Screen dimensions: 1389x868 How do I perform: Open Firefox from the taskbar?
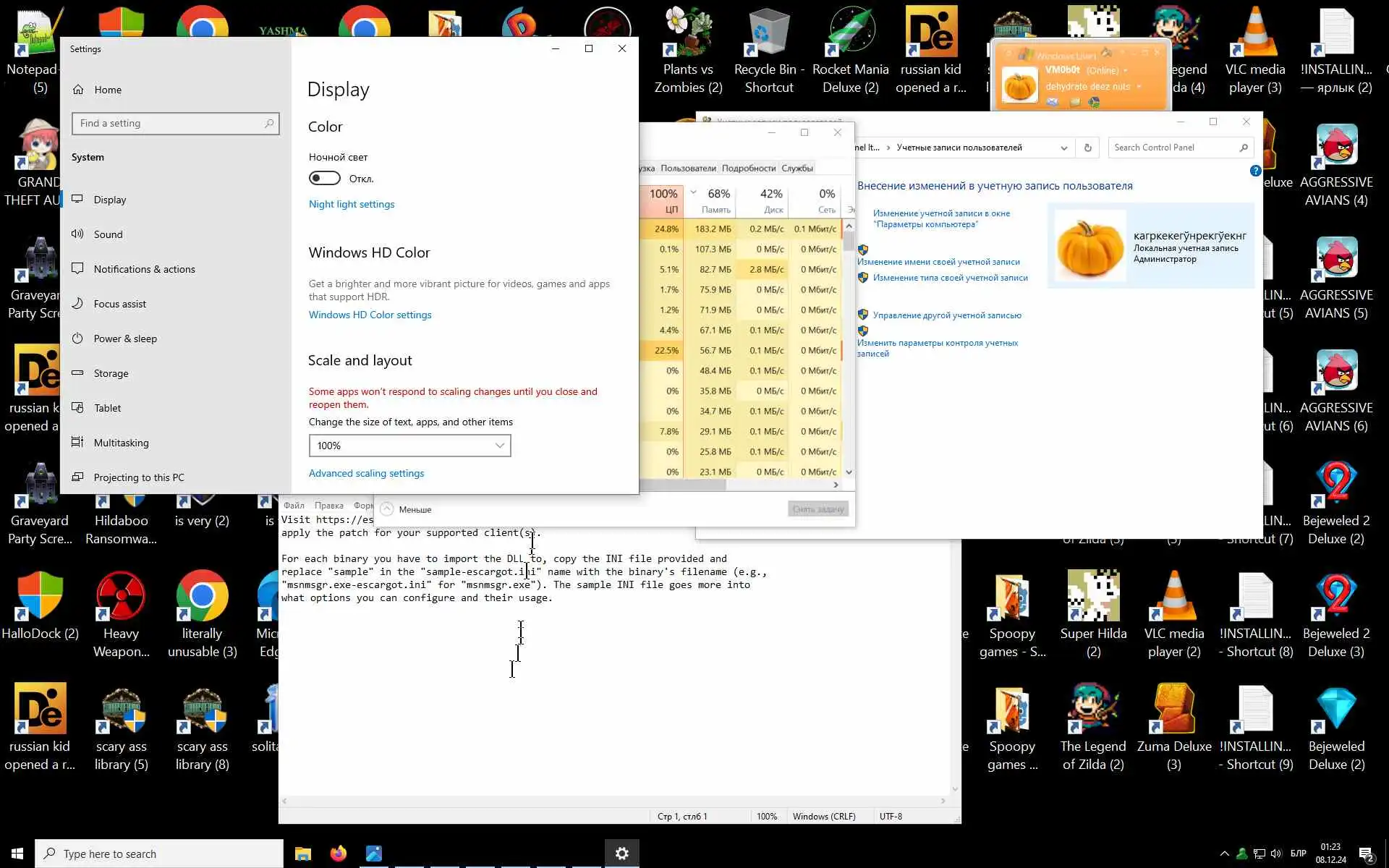(338, 854)
